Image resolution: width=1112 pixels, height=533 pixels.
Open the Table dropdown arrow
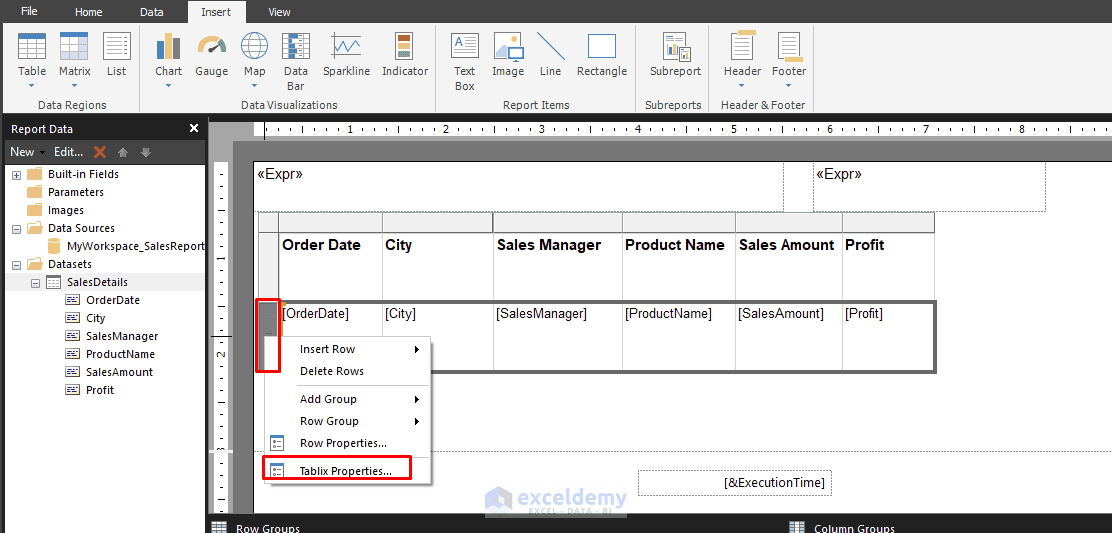[x=32, y=86]
